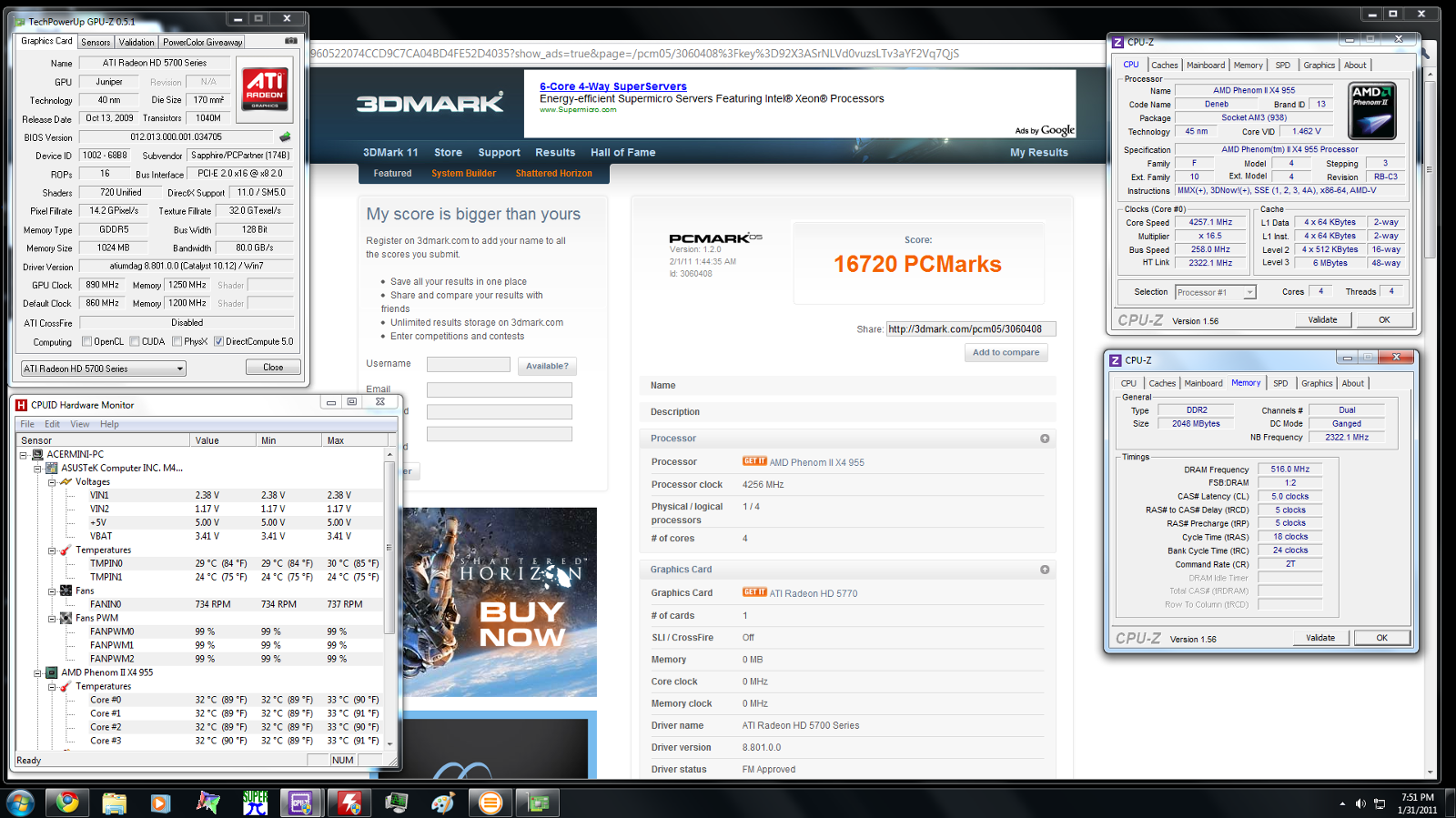This screenshot has width=1456, height=818.
Task: Collapse the ACERMINI-PC tree node
Action: point(24,454)
